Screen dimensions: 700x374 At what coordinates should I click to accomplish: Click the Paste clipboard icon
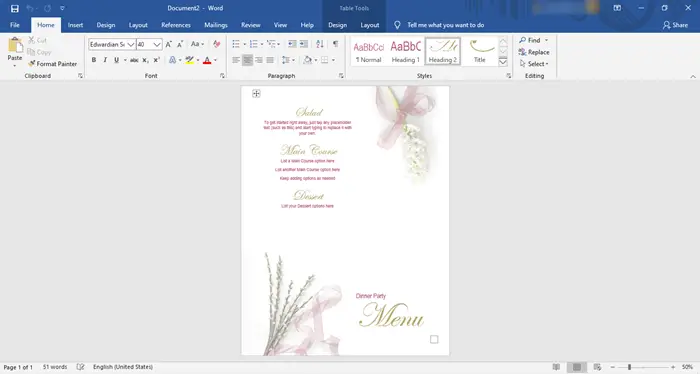(x=15, y=45)
